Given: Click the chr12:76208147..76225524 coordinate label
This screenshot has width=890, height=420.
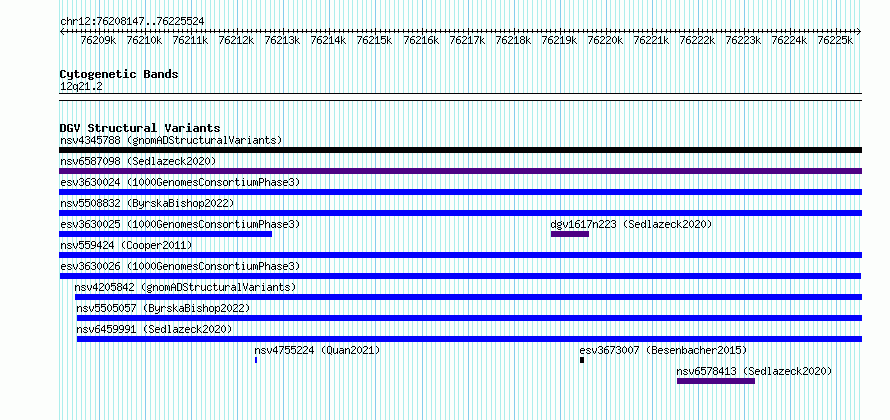Looking at the screenshot, I should 132,22.
